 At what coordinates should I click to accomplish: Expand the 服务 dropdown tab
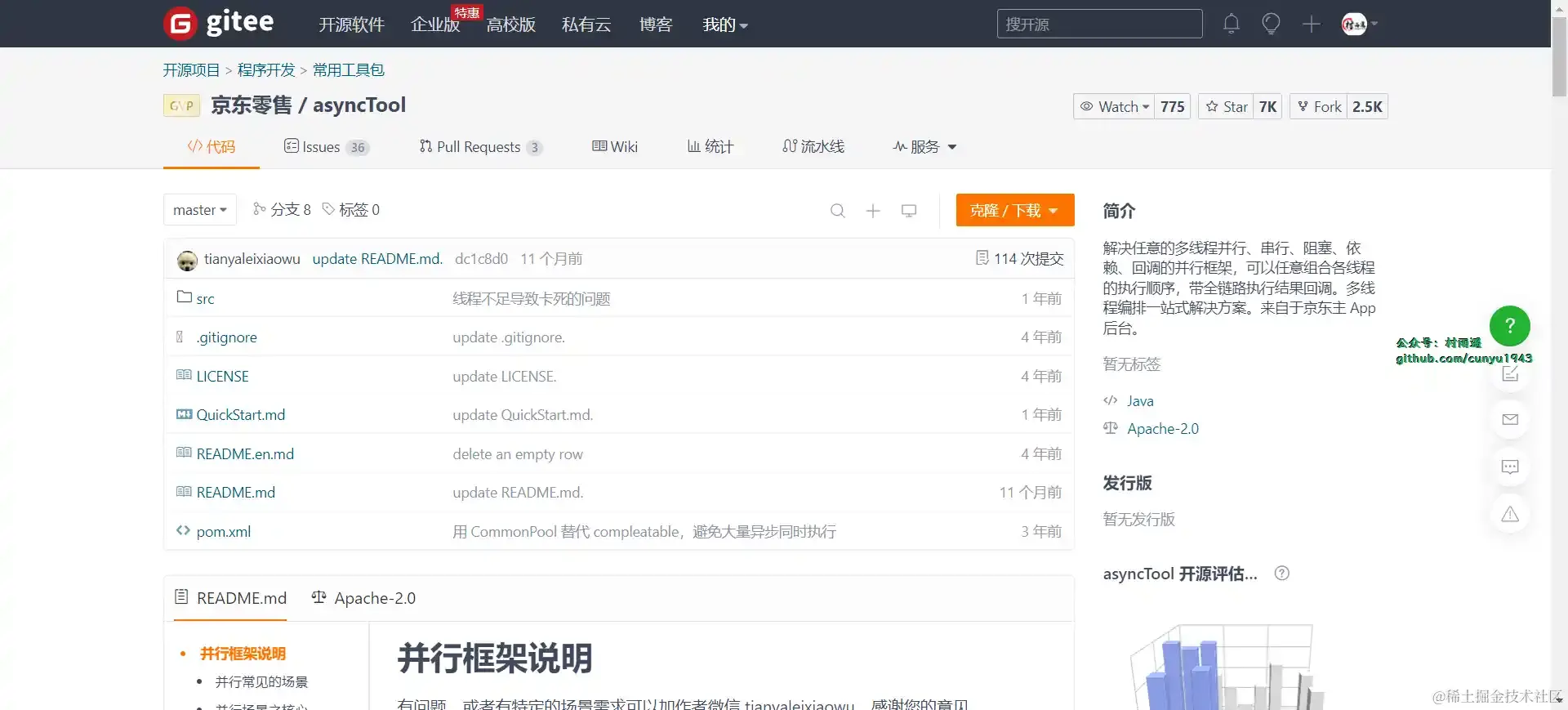point(924,147)
